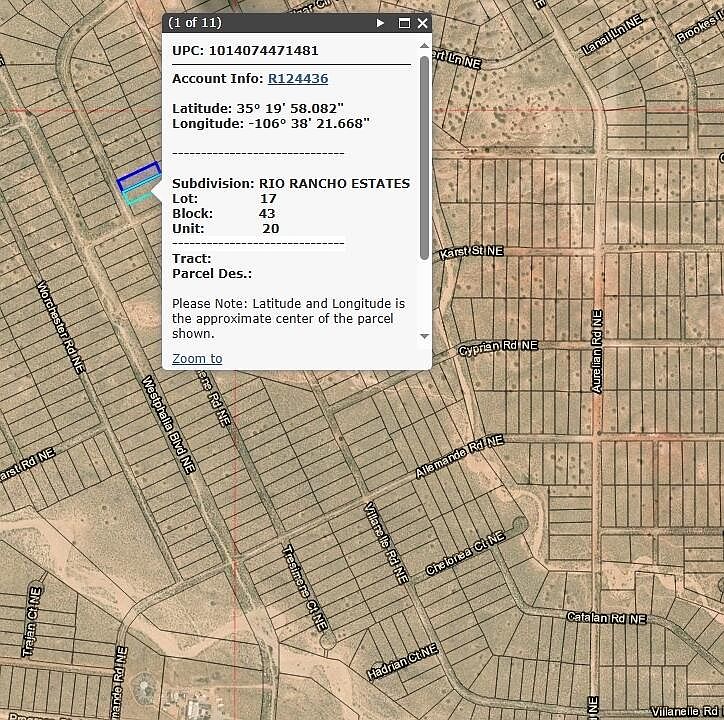Close the parcel info popup
This screenshot has width=724, height=720.
pyautogui.click(x=423, y=23)
